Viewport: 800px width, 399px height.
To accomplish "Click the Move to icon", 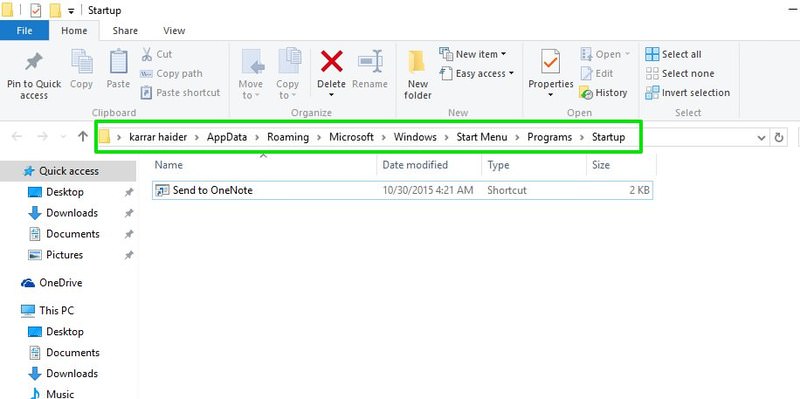I will 252,62.
